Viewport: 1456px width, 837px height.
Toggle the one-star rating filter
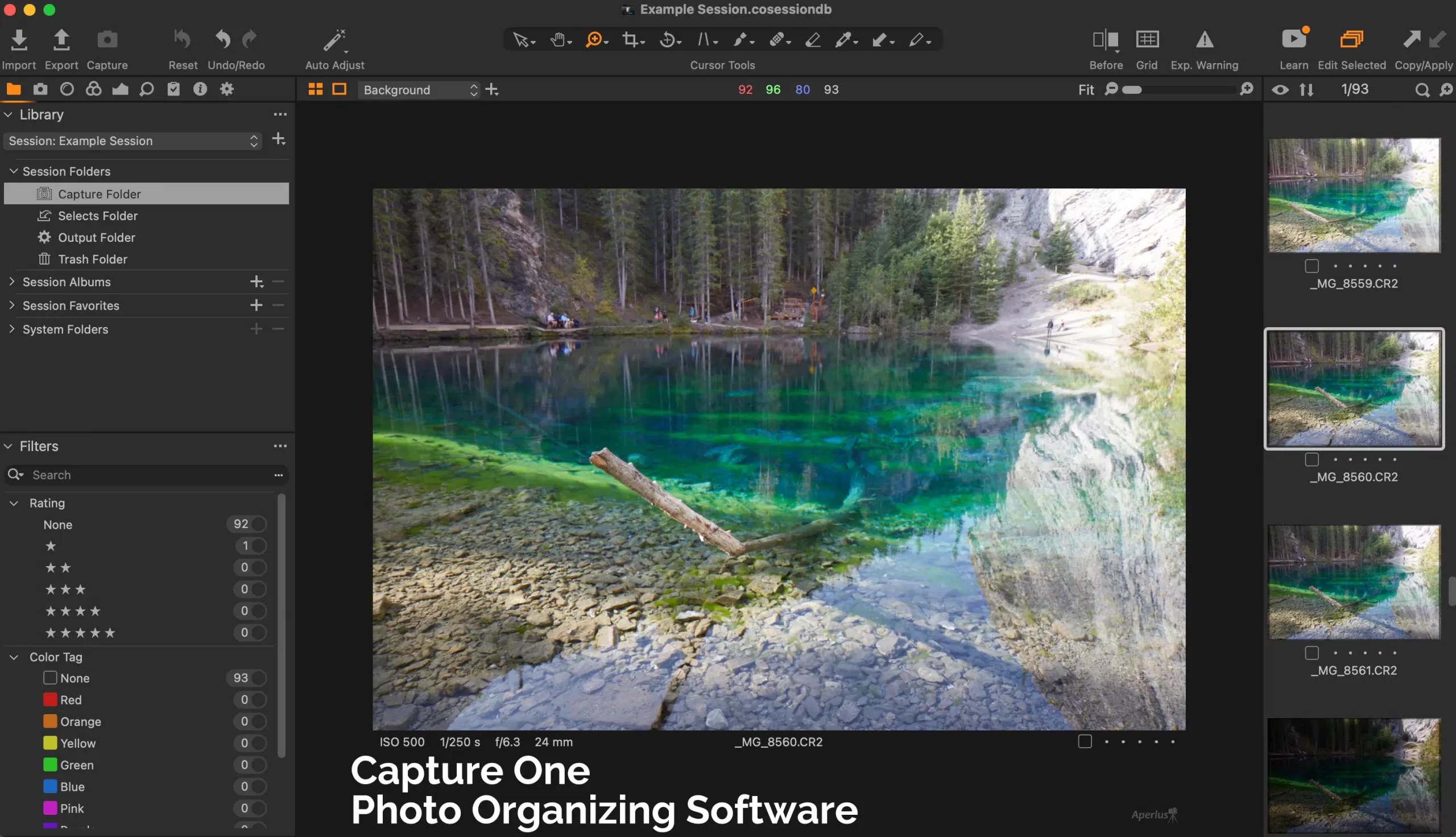click(x=259, y=546)
